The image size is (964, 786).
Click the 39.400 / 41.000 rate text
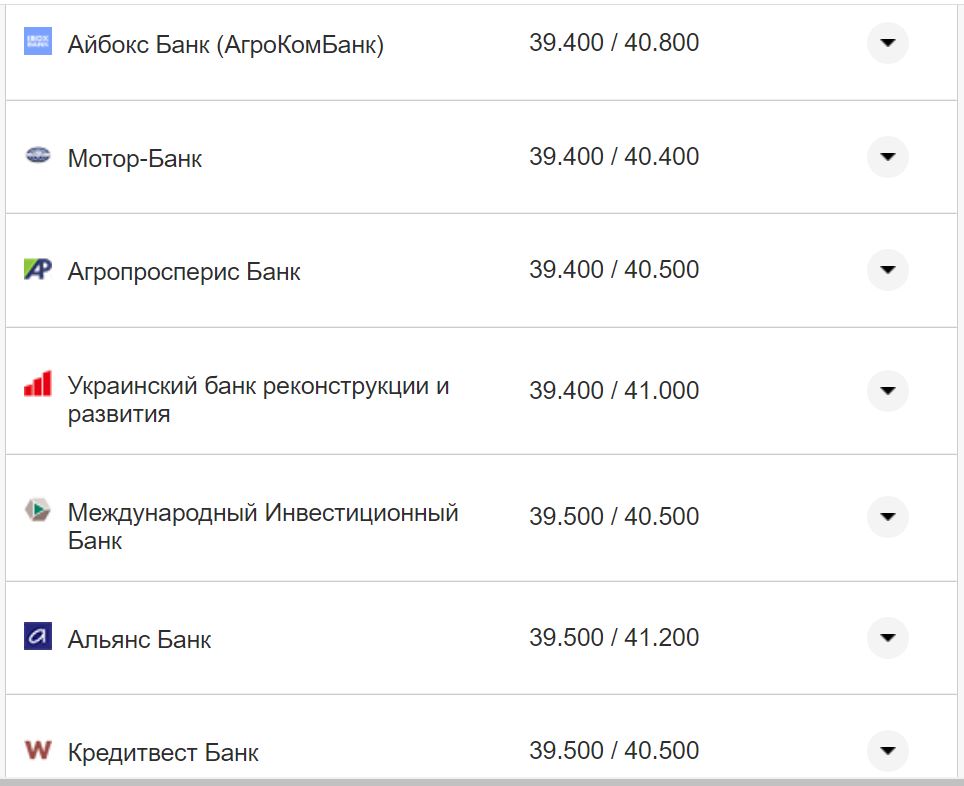[613, 390]
